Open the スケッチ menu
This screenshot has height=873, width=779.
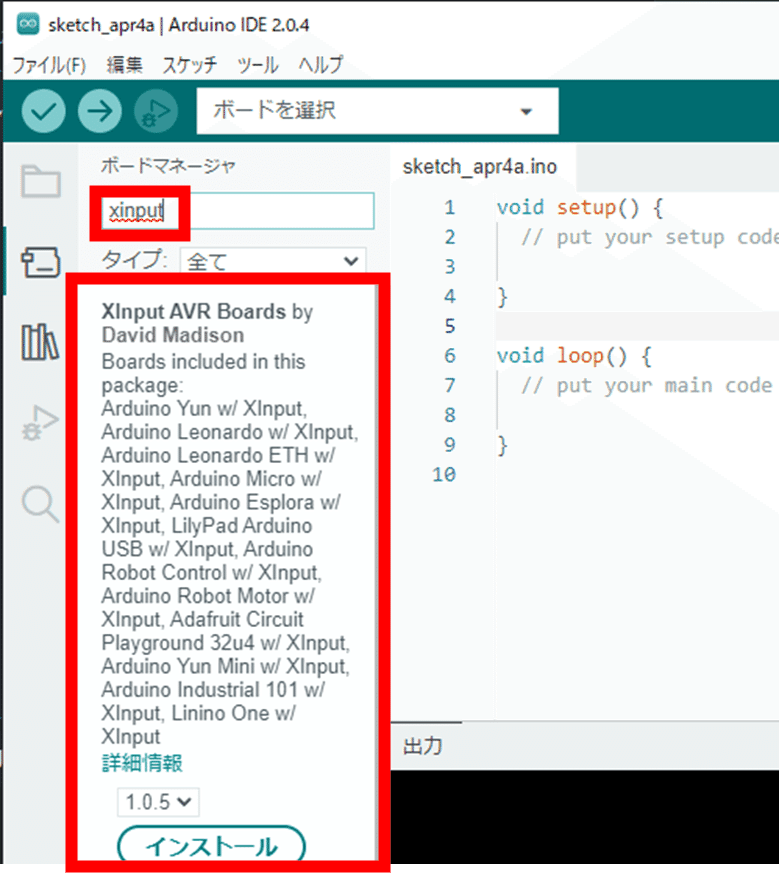(x=189, y=65)
